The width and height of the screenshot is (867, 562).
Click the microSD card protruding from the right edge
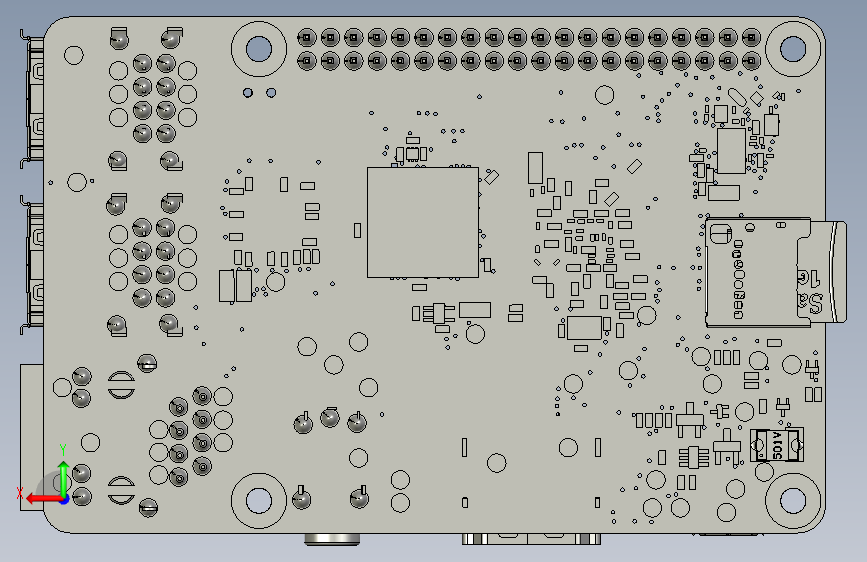pyautogui.click(x=822, y=272)
